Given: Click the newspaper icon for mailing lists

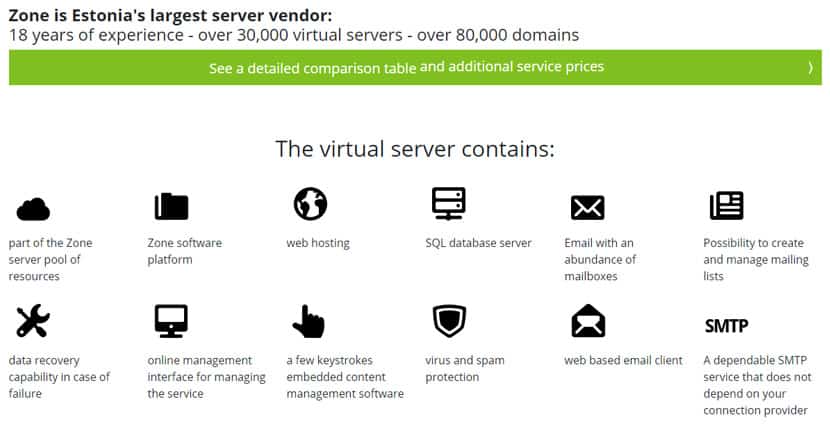Looking at the screenshot, I should [727, 205].
